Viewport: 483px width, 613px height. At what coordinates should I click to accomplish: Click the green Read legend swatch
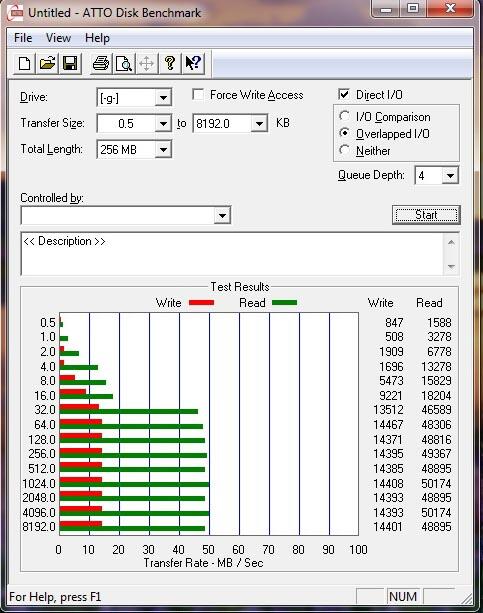[x=284, y=303]
